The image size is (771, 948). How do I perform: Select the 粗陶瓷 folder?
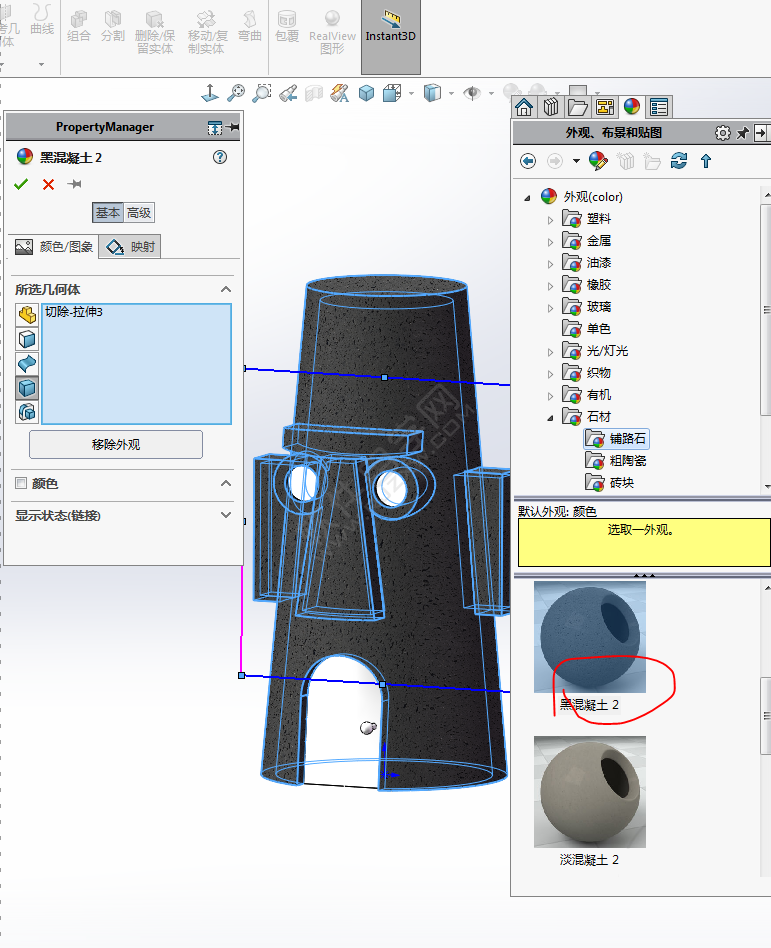pos(616,461)
